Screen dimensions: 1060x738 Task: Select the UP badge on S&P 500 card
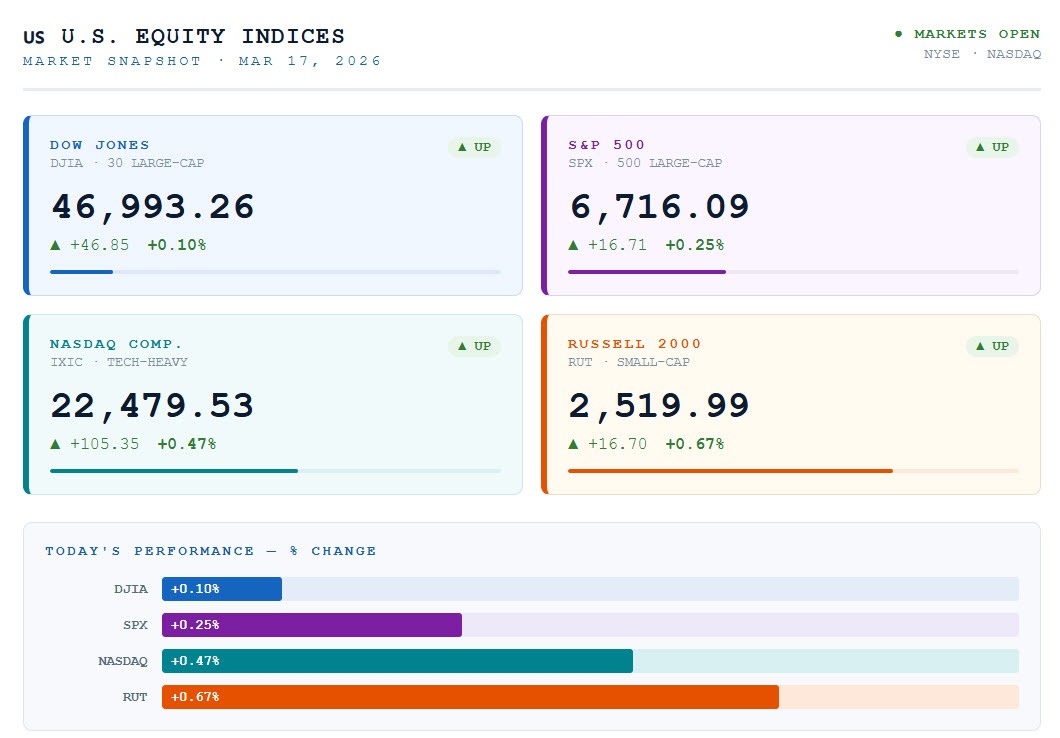[992, 147]
